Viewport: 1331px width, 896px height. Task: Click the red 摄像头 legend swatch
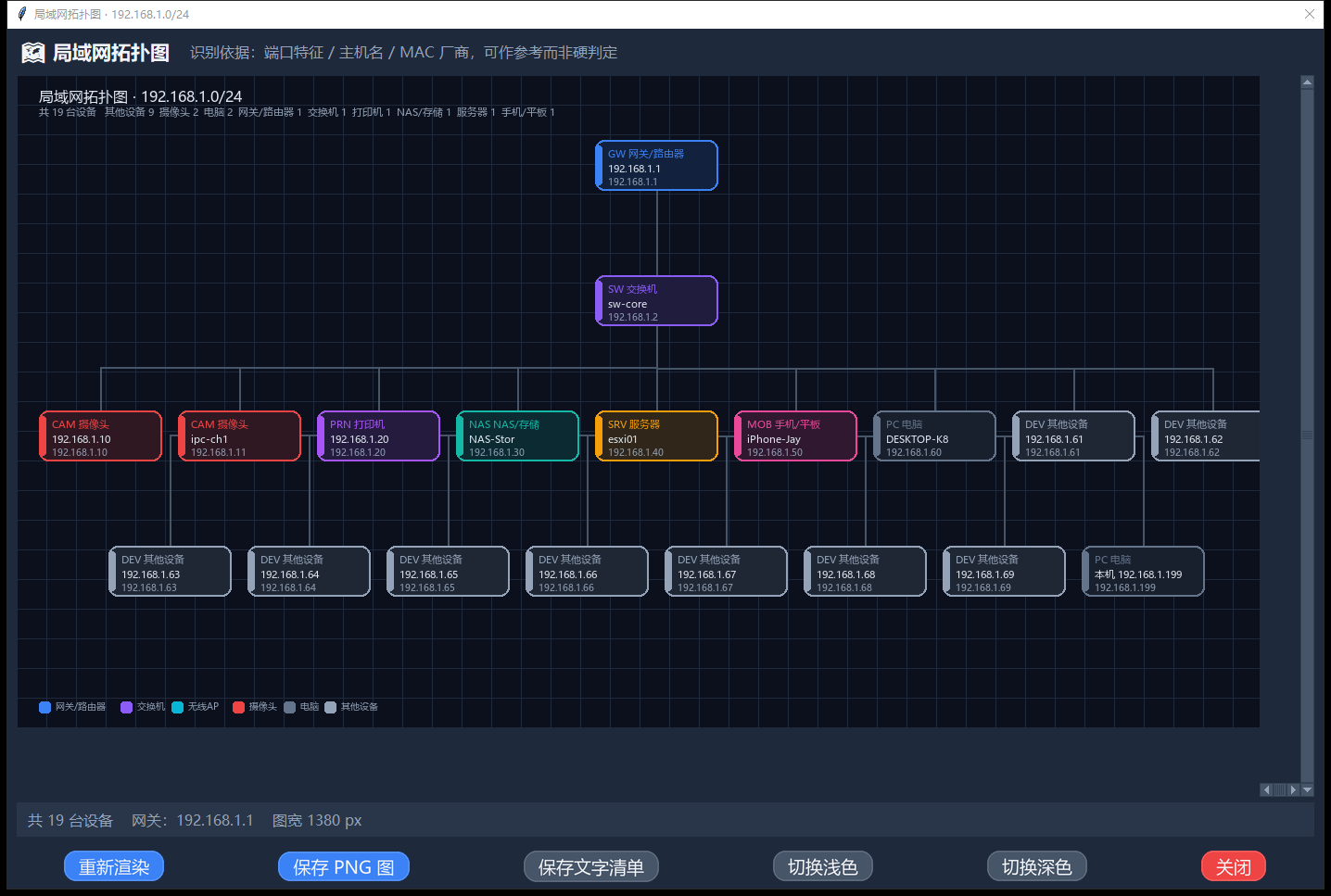click(238, 707)
